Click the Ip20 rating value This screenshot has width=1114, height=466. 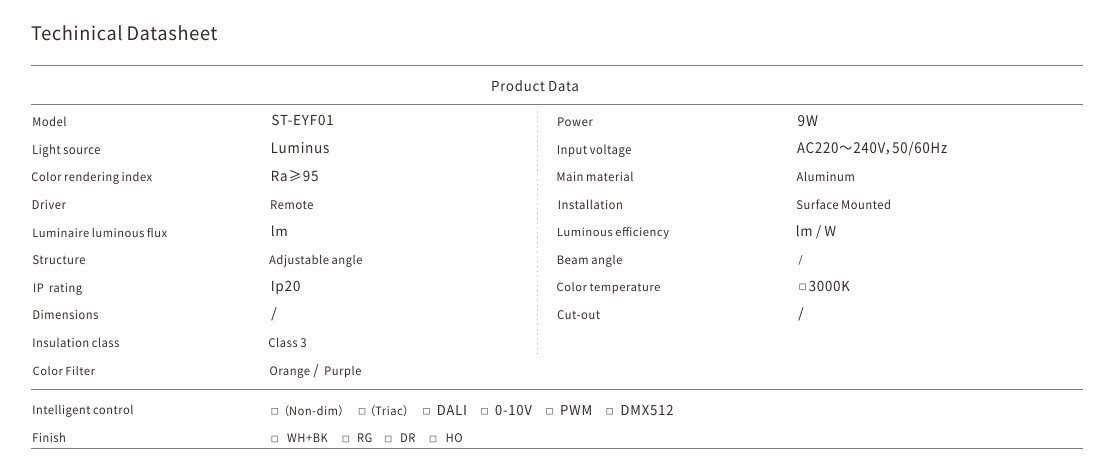pyautogui.click(x=285, y=286)
